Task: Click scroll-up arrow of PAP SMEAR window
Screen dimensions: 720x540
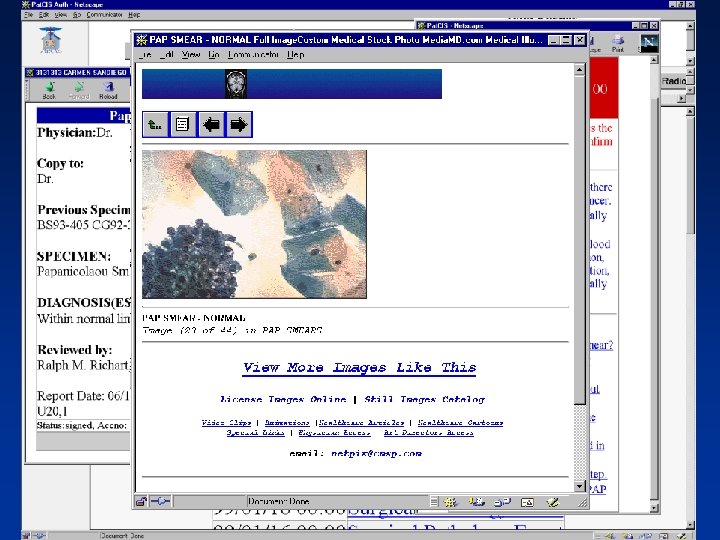Action: (x=579, y=70)
